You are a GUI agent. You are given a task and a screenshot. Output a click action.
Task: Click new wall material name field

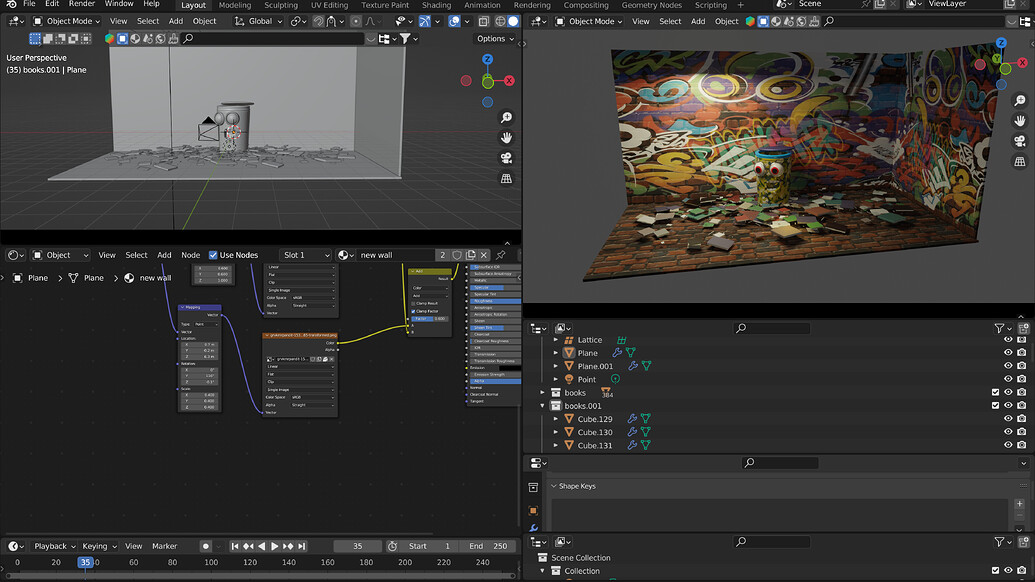[x=396, y=255]
